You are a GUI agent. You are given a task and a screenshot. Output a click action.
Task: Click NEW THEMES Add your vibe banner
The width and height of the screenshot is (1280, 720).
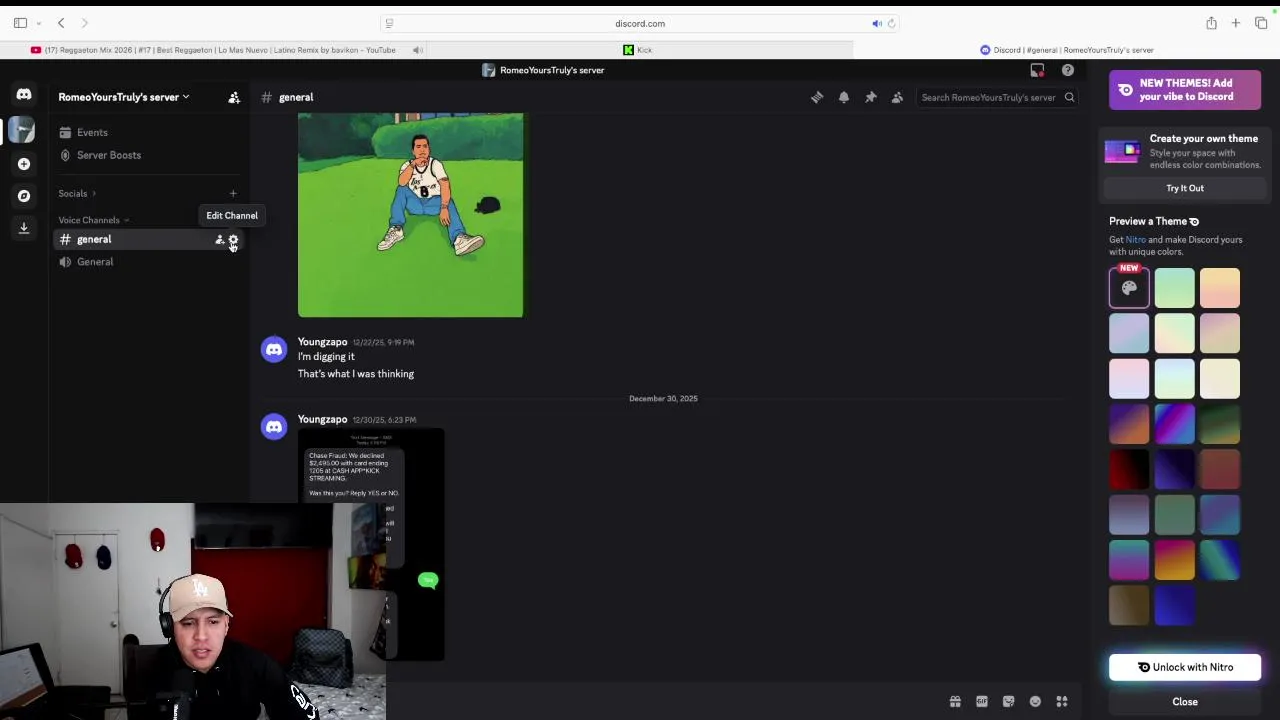1185,90
